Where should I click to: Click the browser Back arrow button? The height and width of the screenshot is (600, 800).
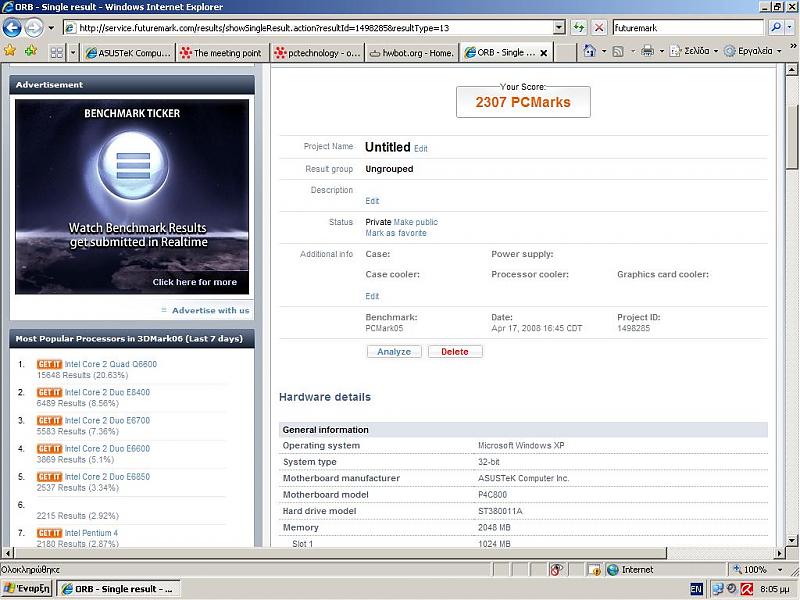pyautogui.click(x=12, y=28)
